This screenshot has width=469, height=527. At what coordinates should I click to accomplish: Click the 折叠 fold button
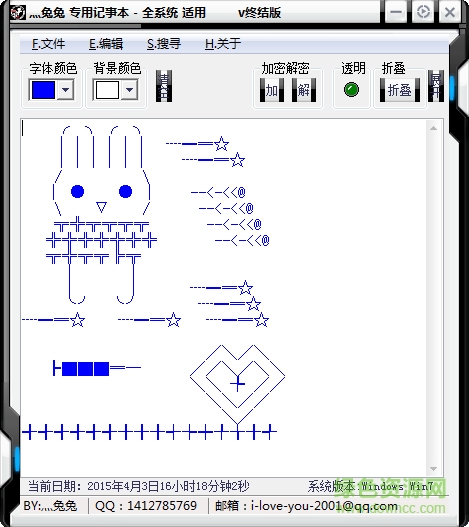coord(400,90)
